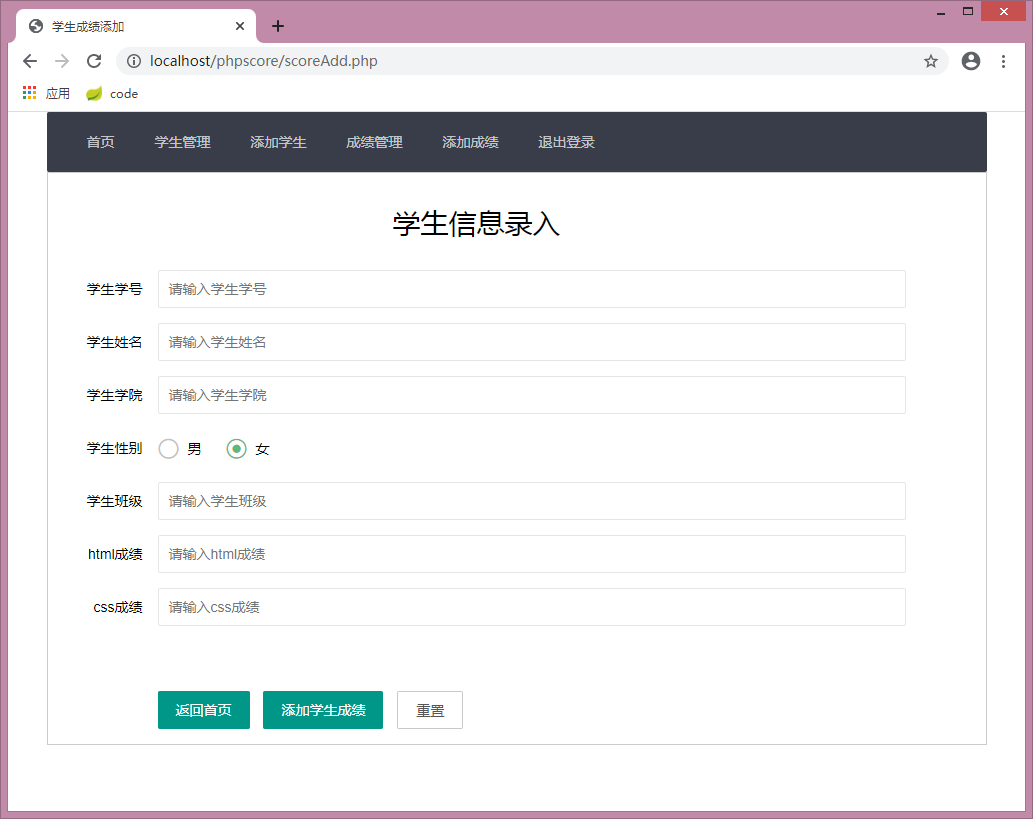Screen dimensions: 1033x819
Task: Select the 男 gender radio button
Action: 168,448
